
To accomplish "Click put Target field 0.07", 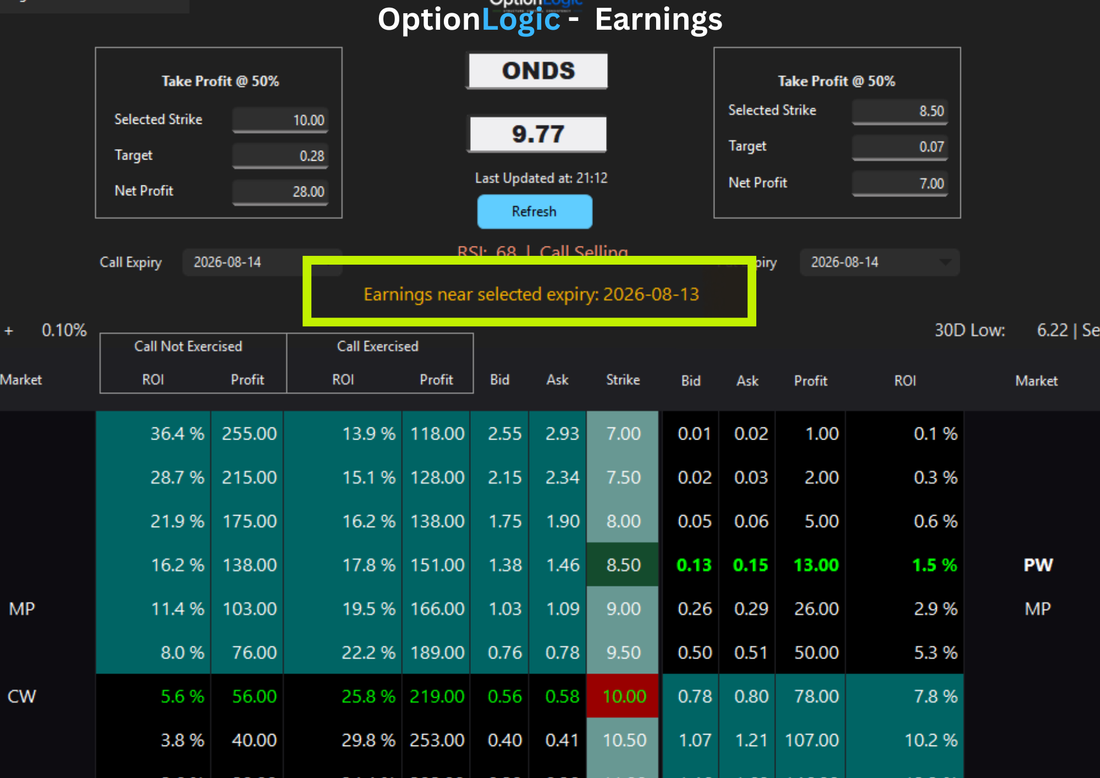I will point(900,147).
